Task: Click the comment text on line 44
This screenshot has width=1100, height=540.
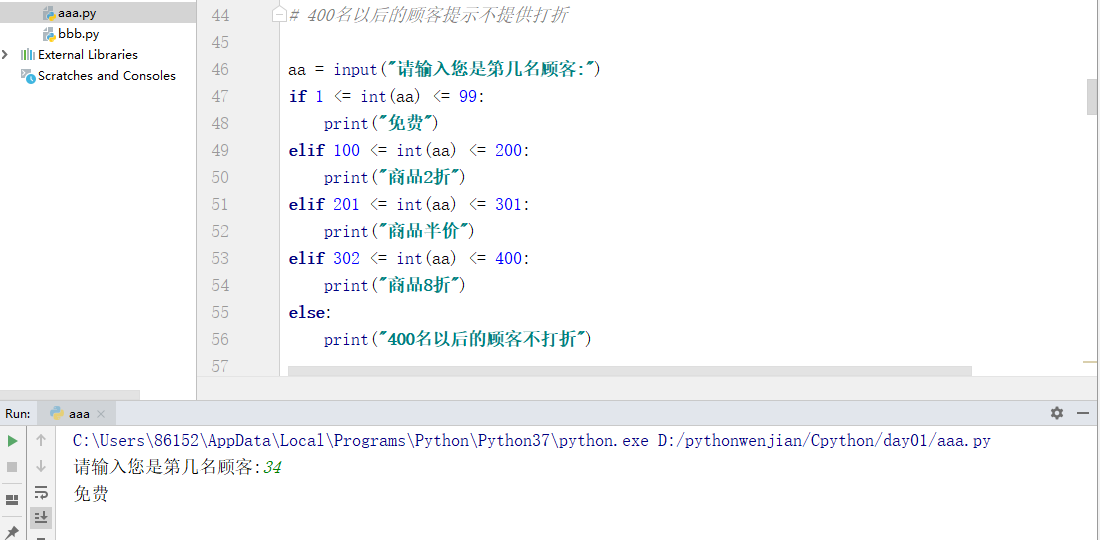Action: coord(428,15)
